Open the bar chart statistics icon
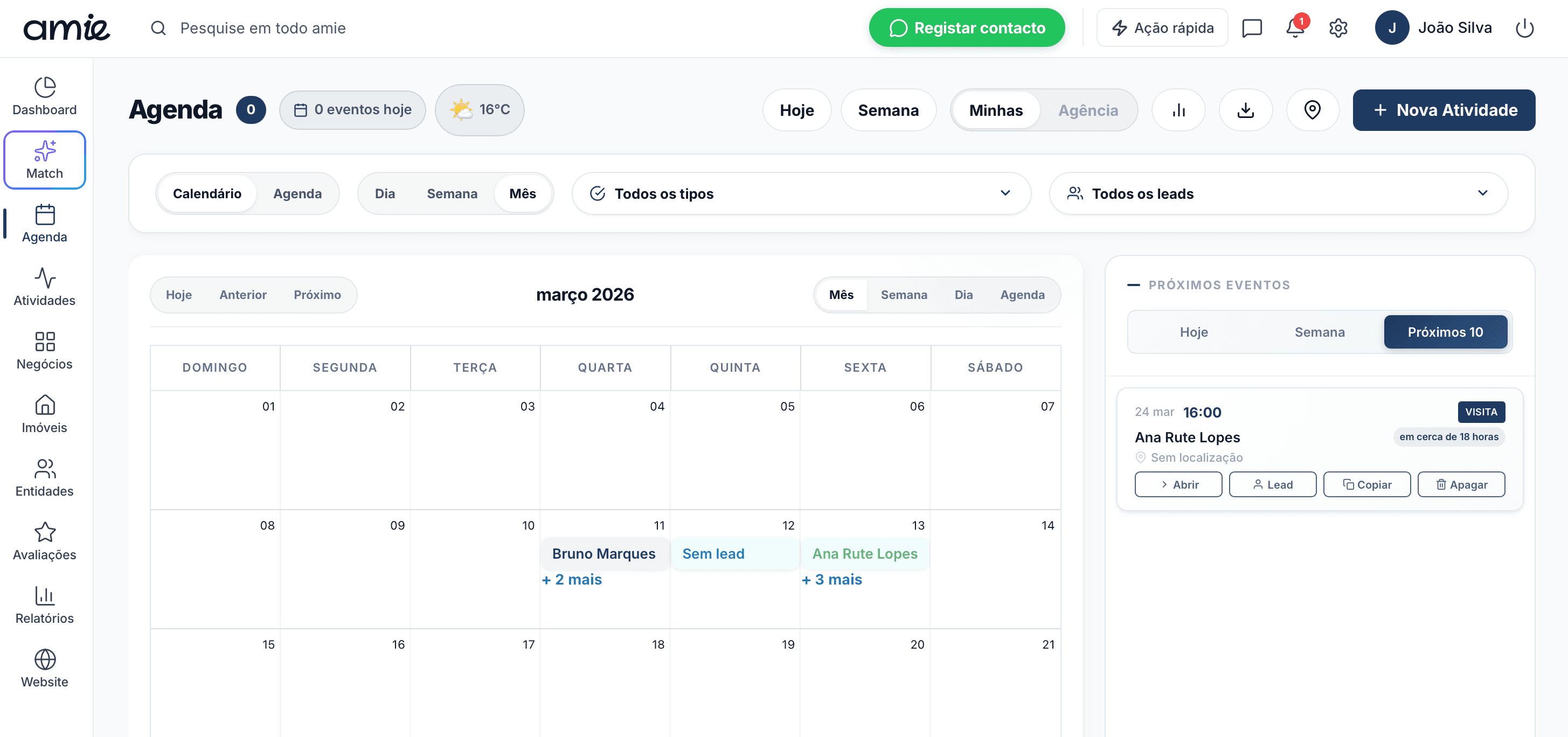This screenshot has height=737, width=1568. pyautogui.click(x=1178, y=110)
